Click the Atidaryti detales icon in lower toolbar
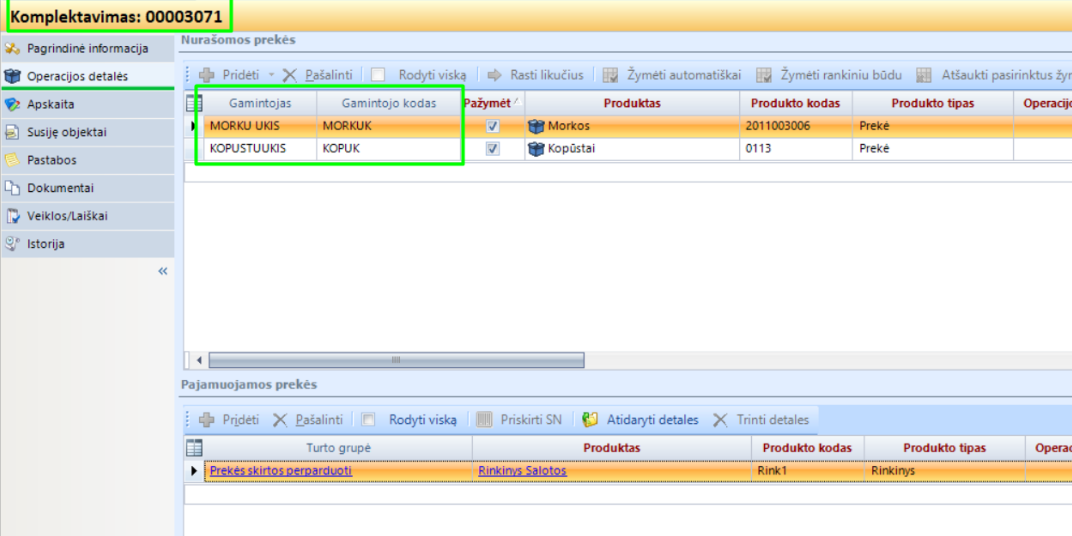 [x=590, y=420]
